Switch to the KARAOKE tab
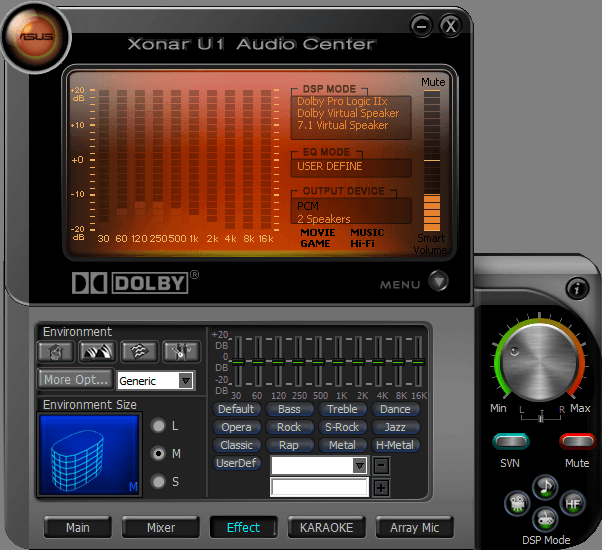The height and width of the screenshot is (550, 602). (326, 528)
